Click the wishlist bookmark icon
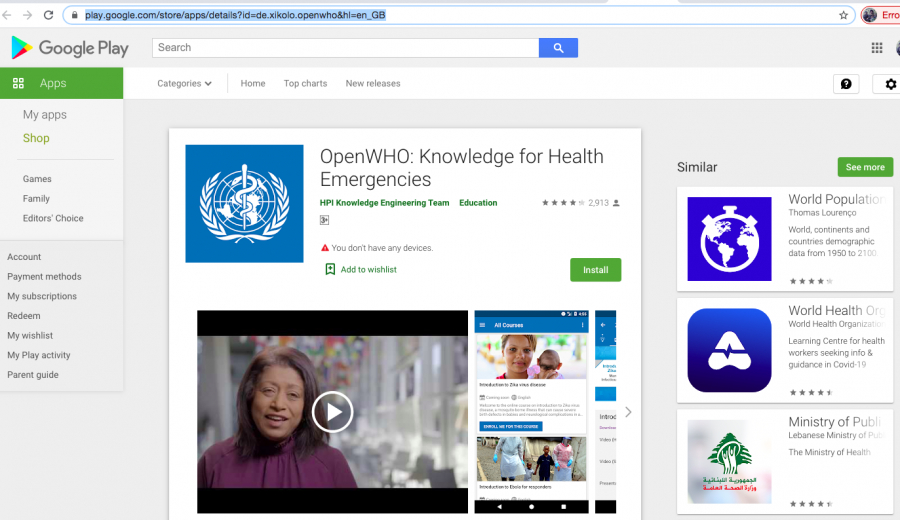 click(x=330, y=269)
